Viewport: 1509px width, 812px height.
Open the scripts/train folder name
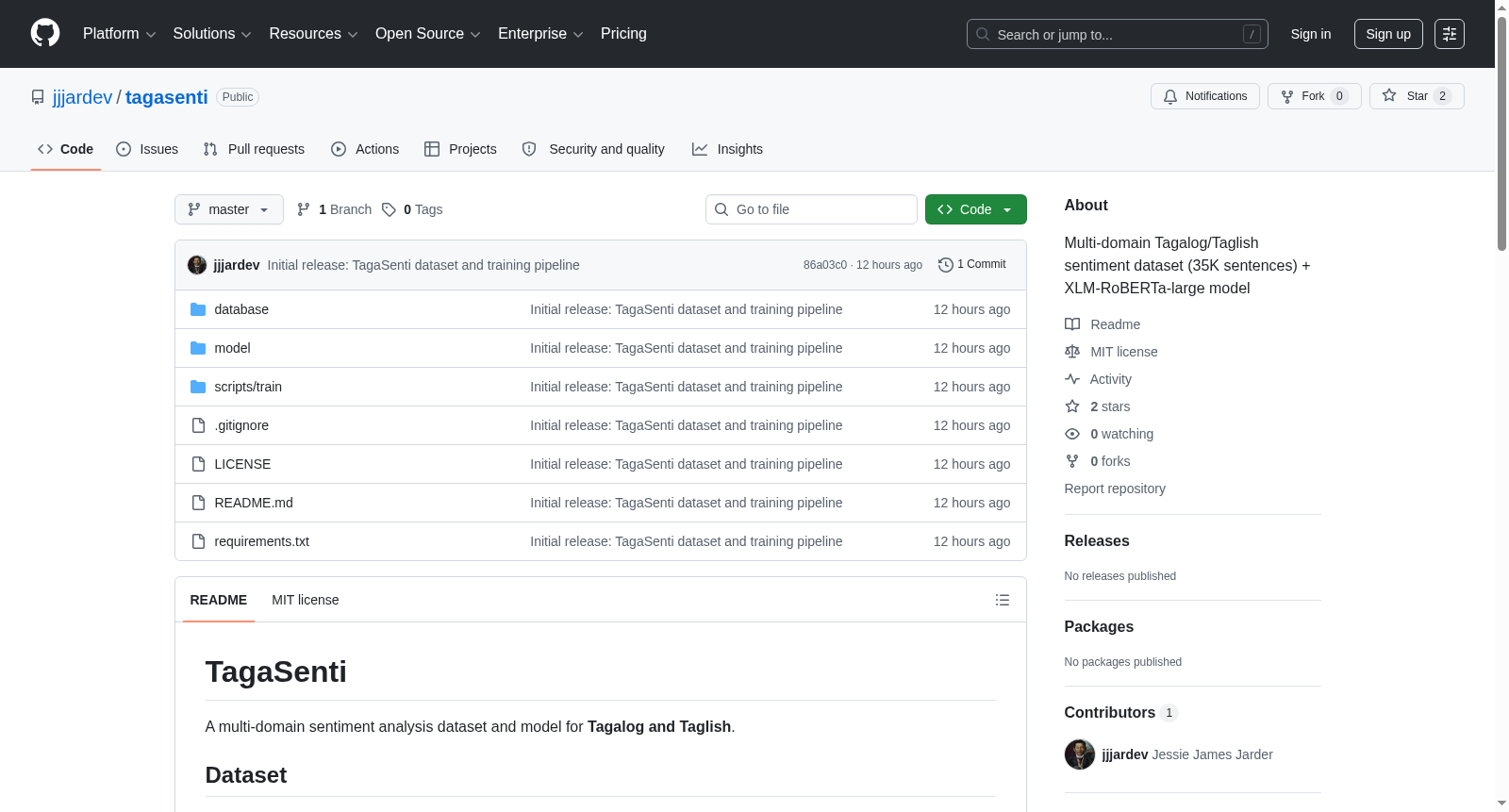point(248,387)
